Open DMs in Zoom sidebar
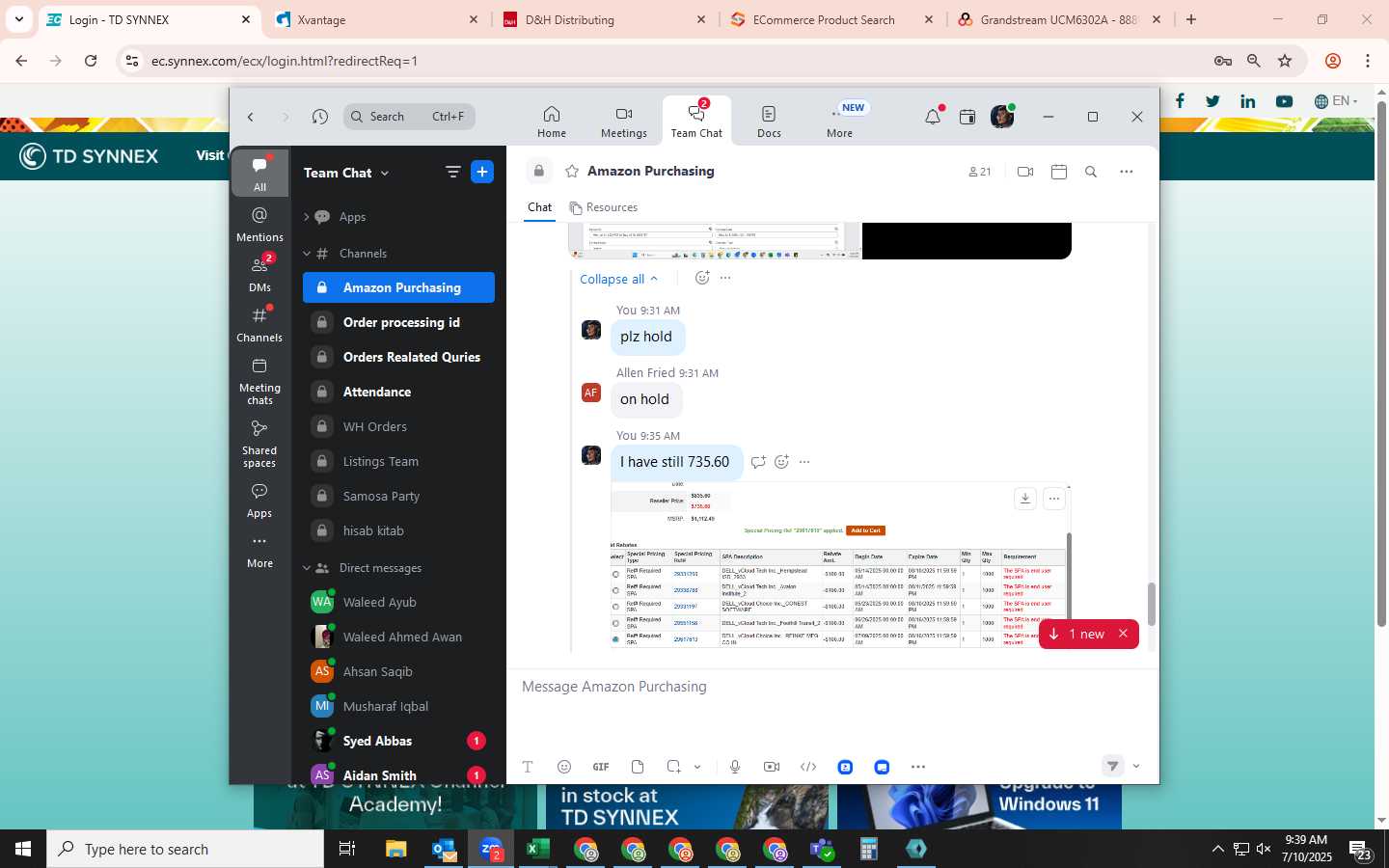The image size is (1389, 868). pos(259,274)
